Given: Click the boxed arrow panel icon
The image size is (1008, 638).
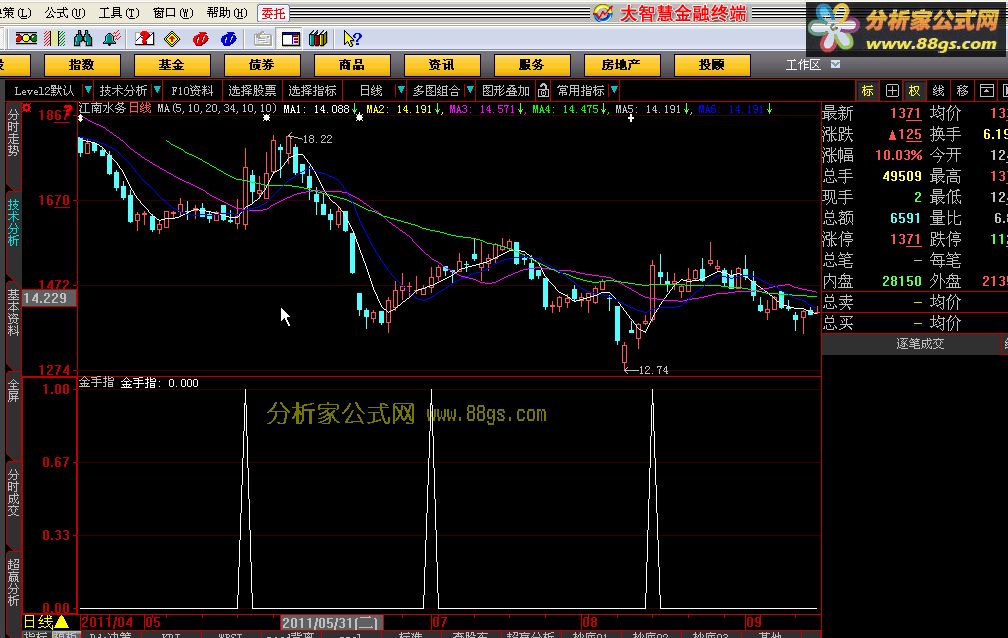Looking at the screenshot, I should 987,91.
